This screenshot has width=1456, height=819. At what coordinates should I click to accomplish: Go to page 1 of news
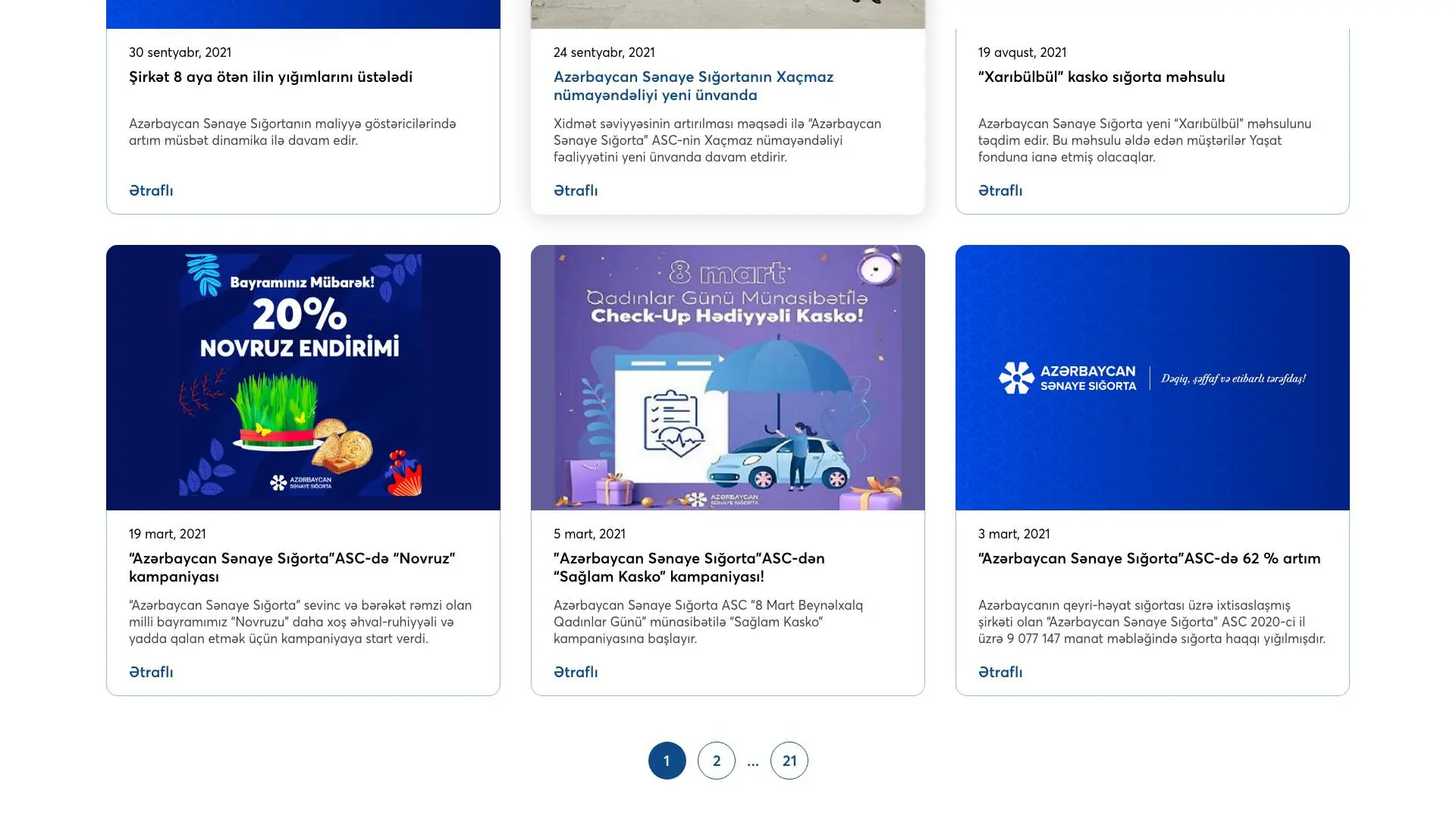(667, 761)
